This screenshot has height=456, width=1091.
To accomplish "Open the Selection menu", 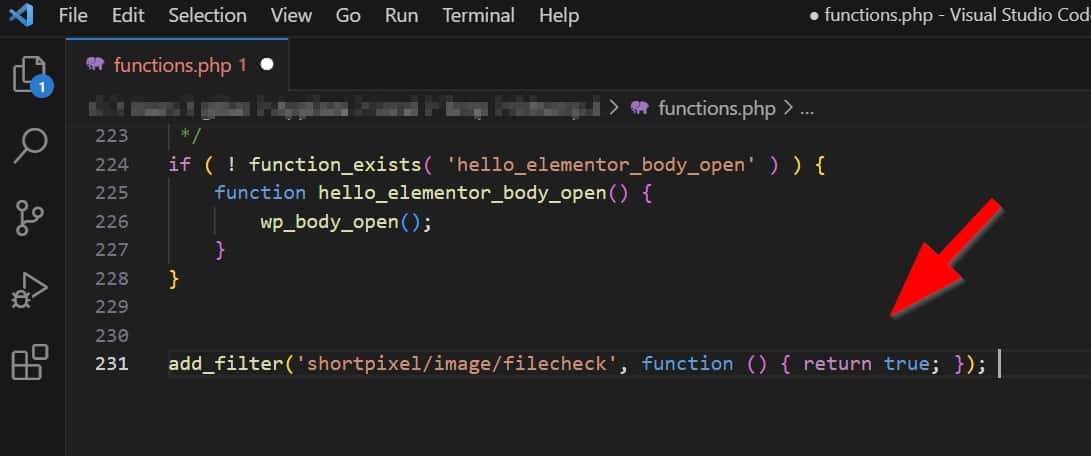I will point(207,16).
